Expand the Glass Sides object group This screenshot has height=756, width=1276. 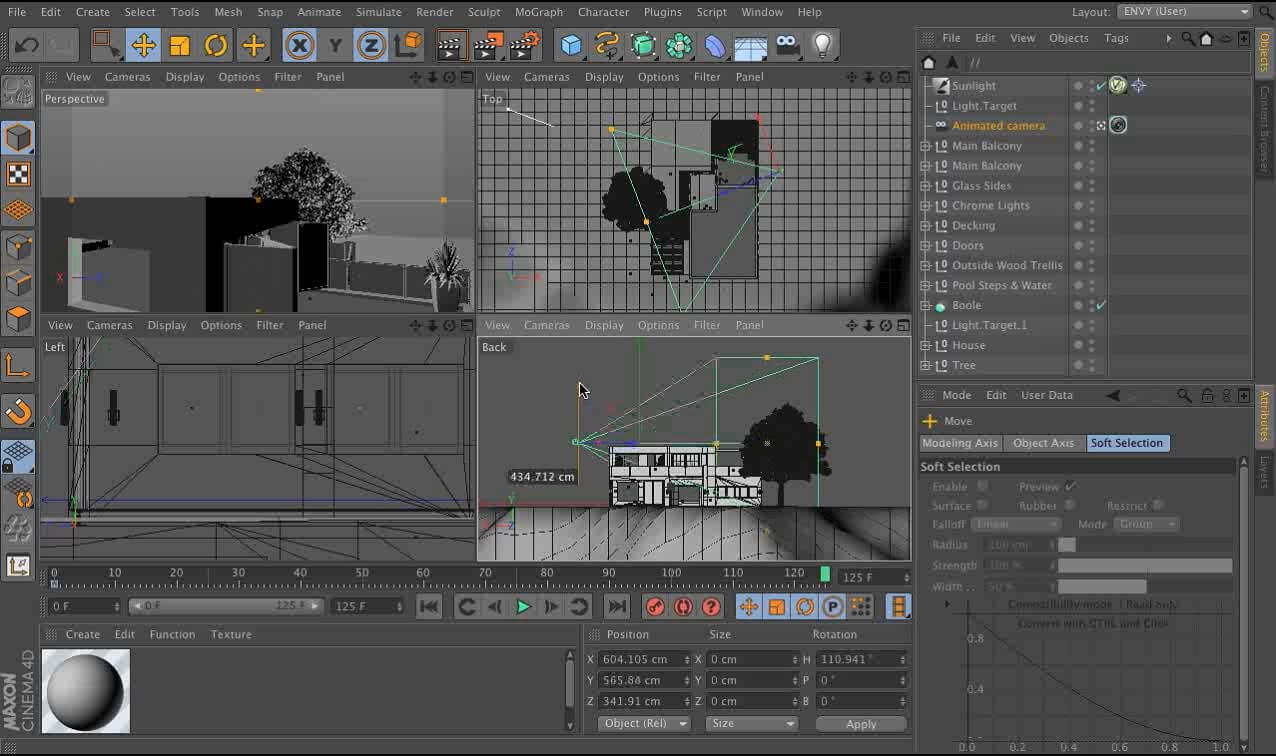tap(925, 186)
